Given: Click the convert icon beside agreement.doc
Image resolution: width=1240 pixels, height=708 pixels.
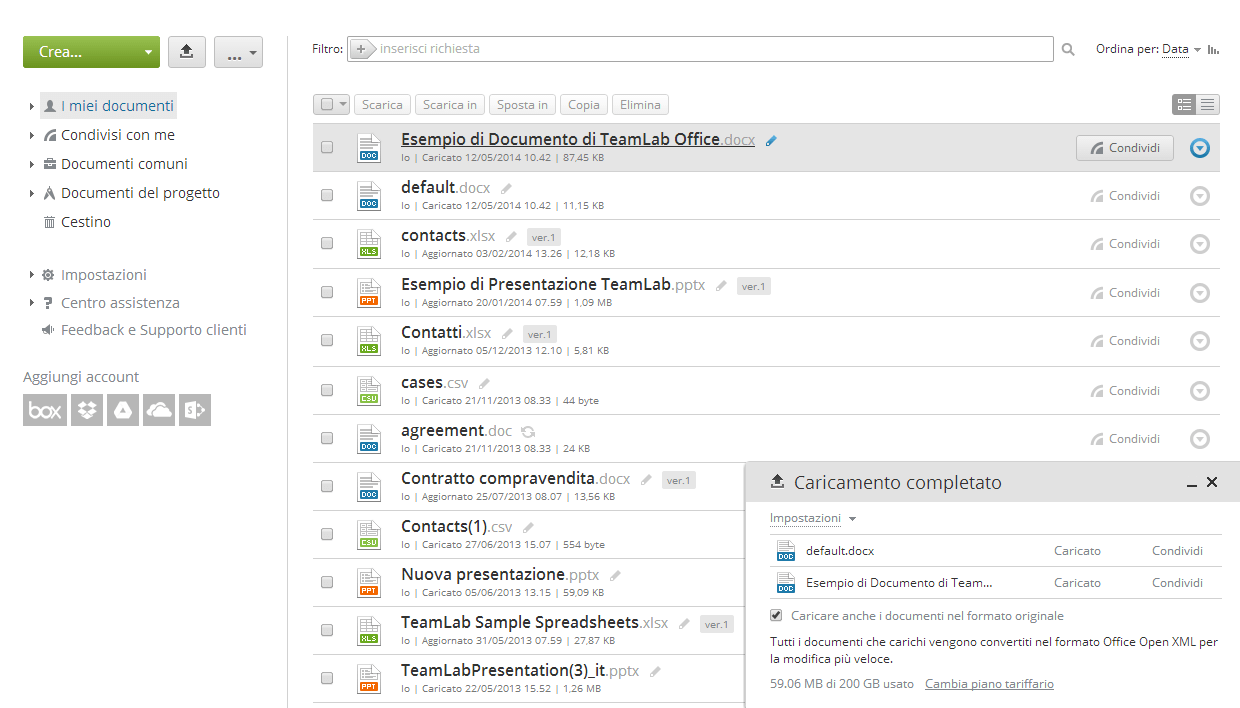Looking at the screenshot, I should [x=528, y=432].
